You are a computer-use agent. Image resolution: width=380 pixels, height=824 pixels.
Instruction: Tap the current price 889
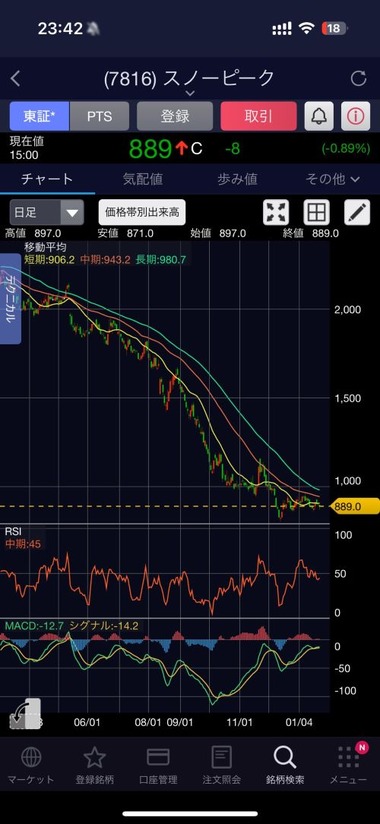tap(150, 149)
